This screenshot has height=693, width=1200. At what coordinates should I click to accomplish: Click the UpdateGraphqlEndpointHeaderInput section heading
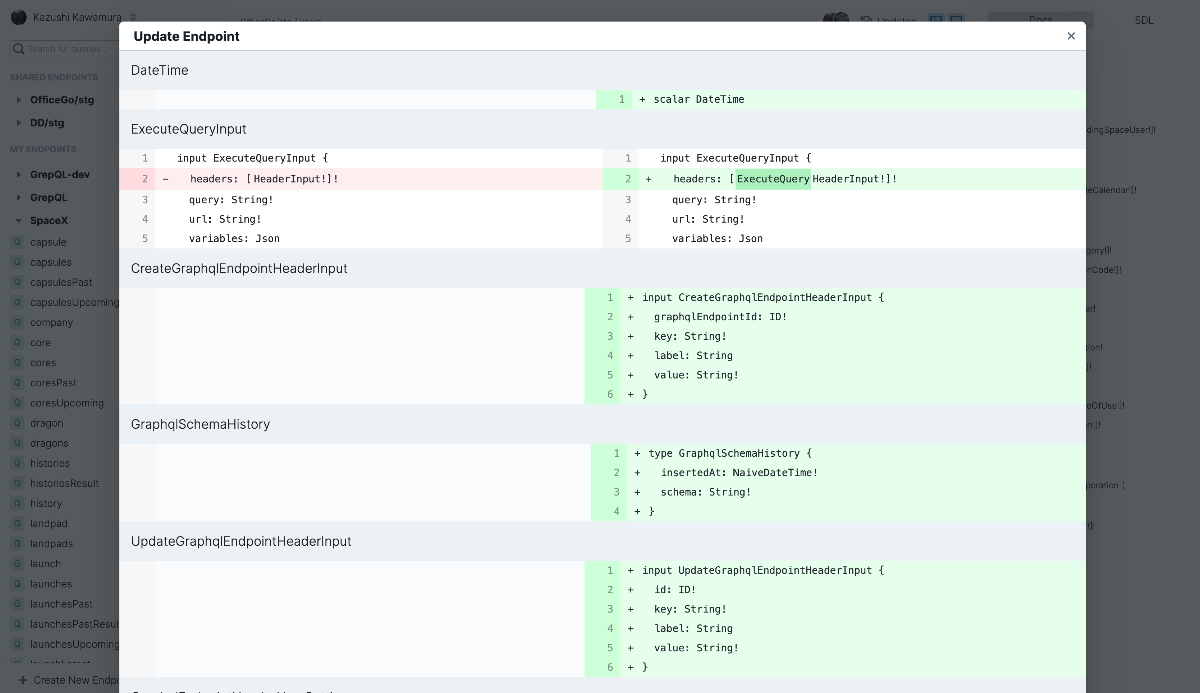[241, 541]
